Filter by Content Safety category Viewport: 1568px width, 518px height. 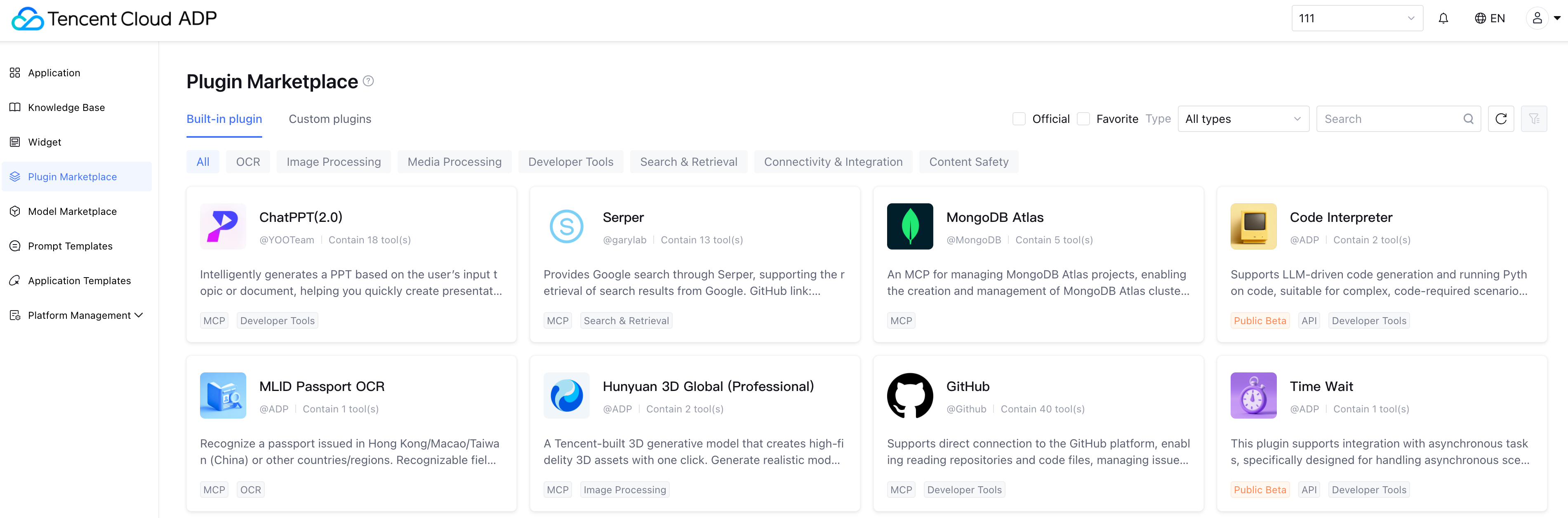(968, 162)
